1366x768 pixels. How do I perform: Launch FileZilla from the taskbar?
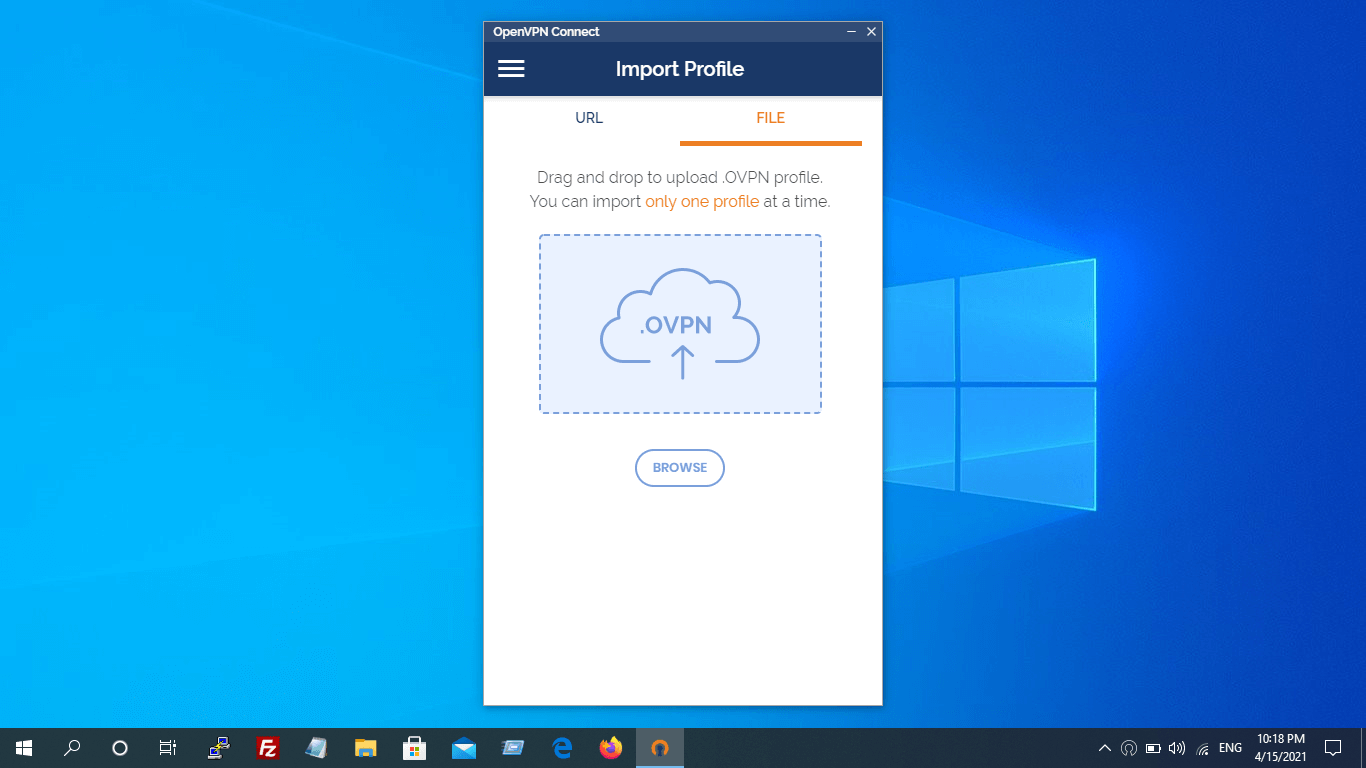[267, 748]
